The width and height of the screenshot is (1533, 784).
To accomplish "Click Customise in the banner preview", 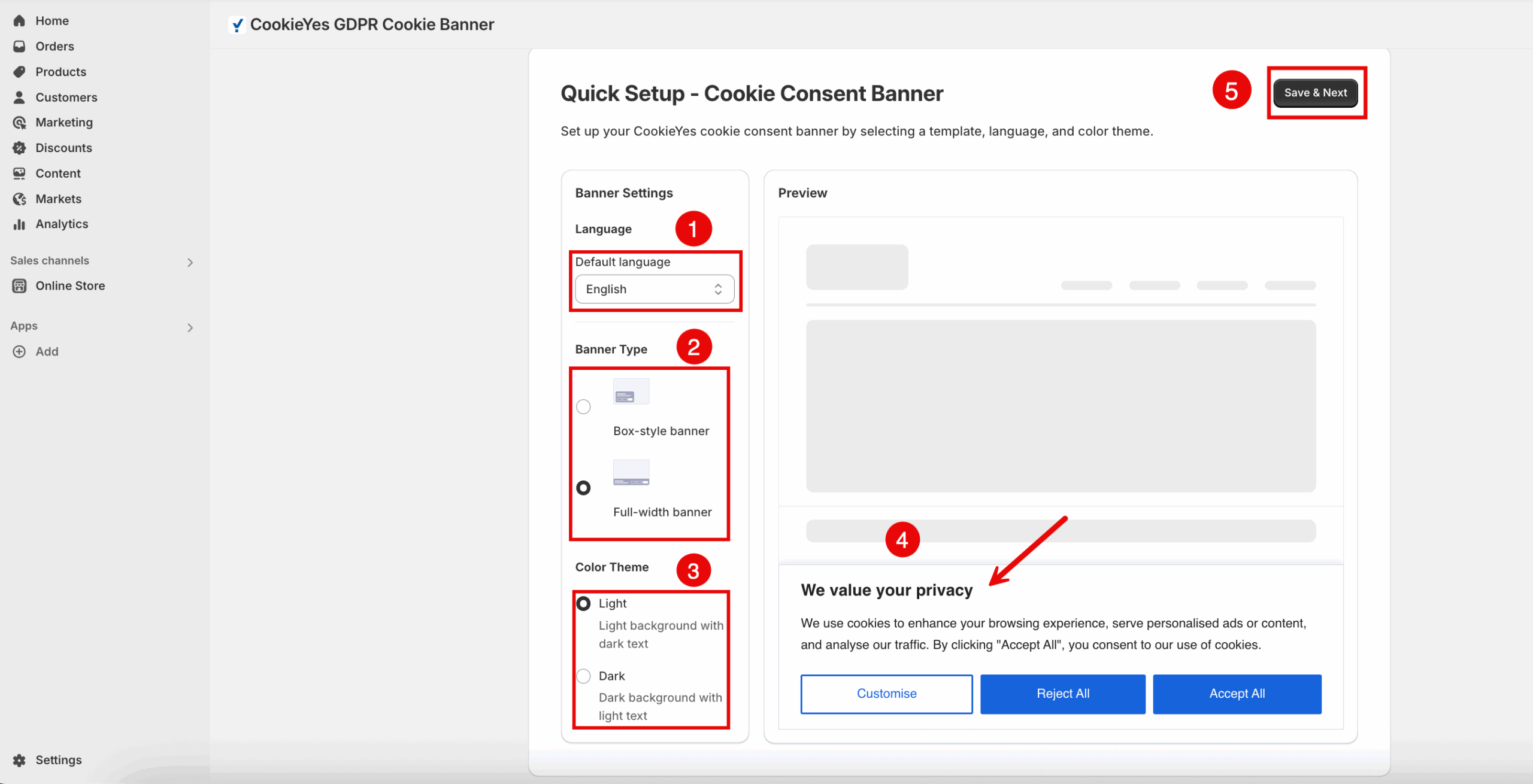I will point(886,694).
